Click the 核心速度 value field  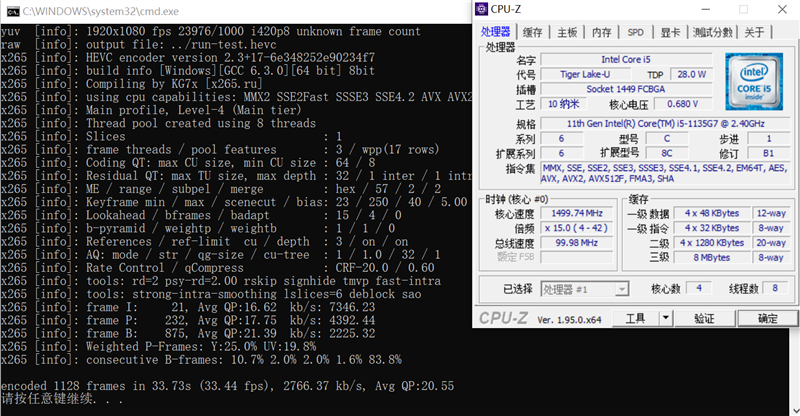[568, 213]
